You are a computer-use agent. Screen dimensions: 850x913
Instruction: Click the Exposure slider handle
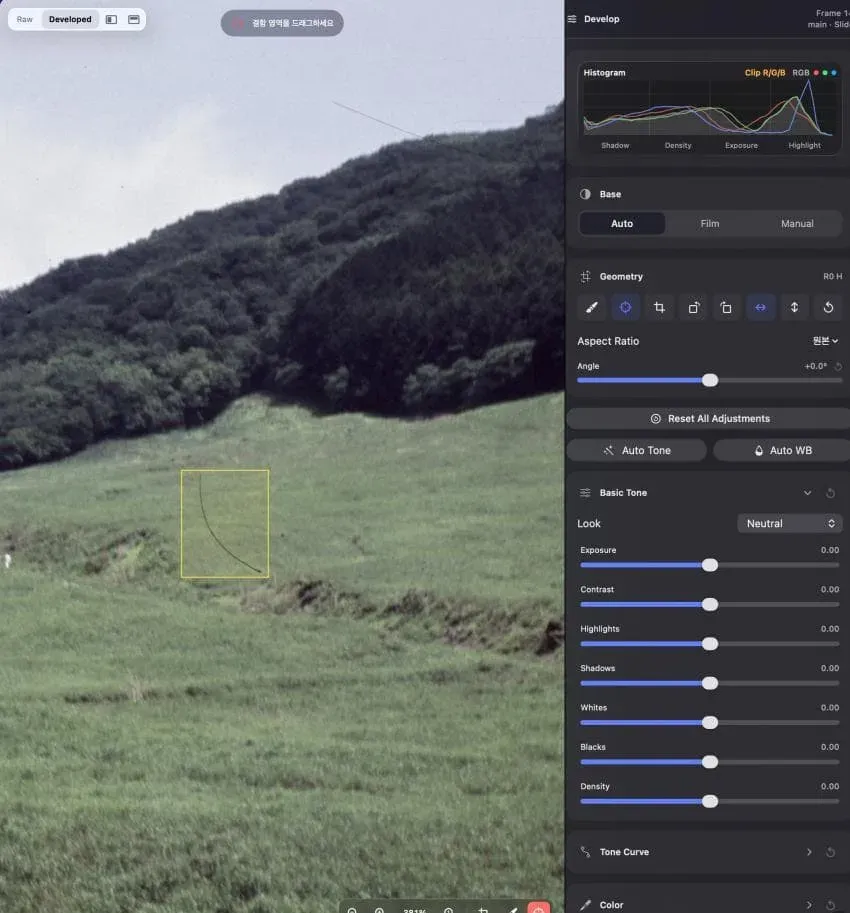[710, 565]
